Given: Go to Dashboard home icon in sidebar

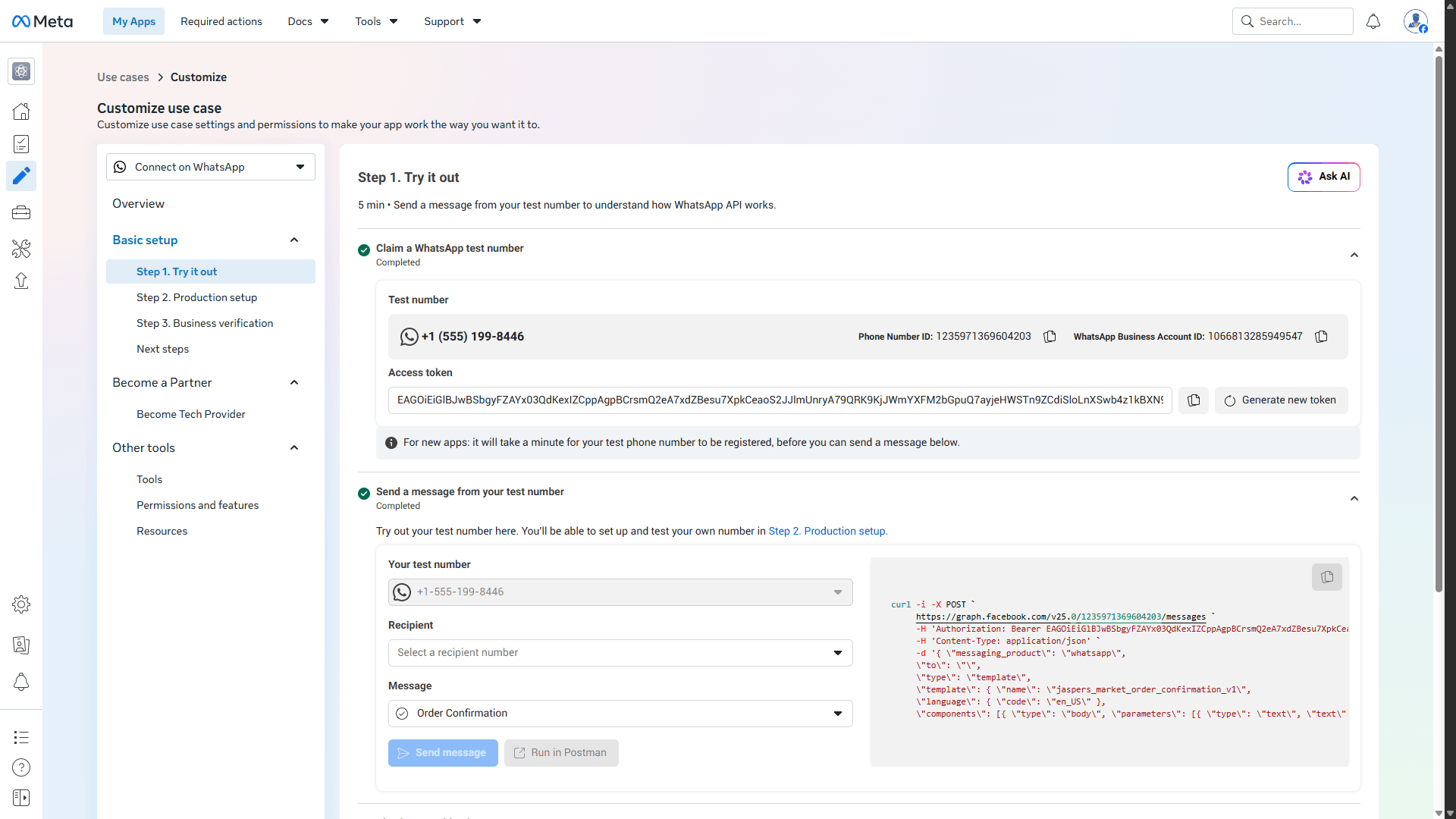Looking at the screenshot, I should click(21, 111).
